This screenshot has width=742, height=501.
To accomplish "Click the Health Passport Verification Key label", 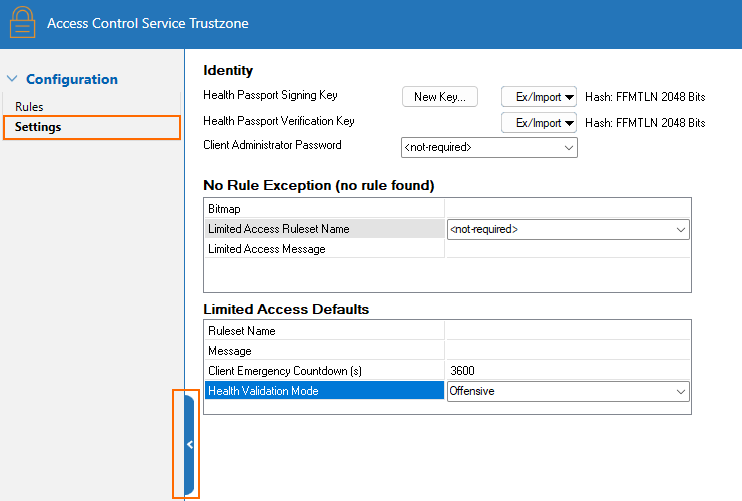I will [x=279, y=121].
